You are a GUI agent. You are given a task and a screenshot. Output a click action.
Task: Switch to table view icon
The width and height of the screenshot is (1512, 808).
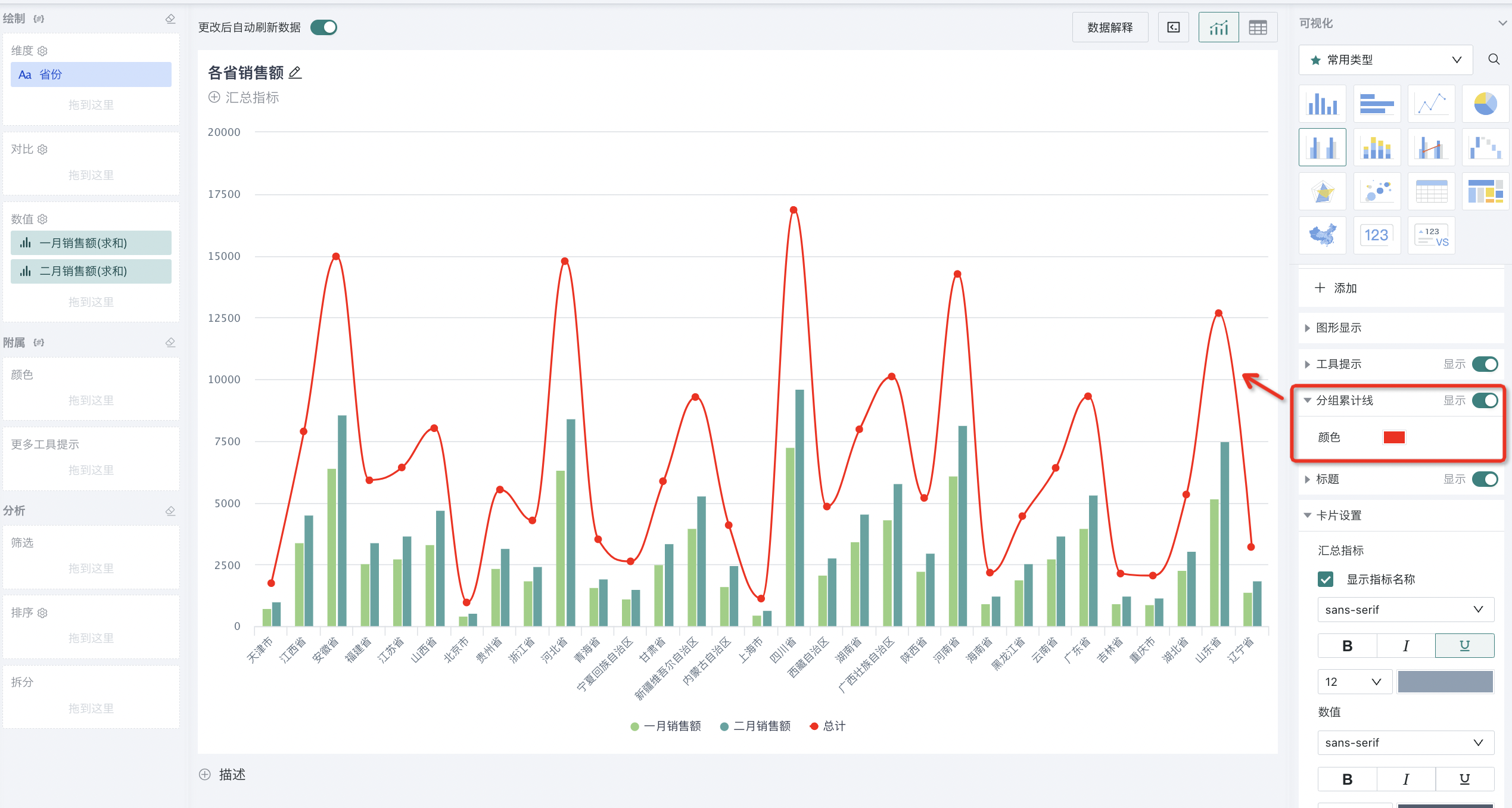(x=1258, y=27)
